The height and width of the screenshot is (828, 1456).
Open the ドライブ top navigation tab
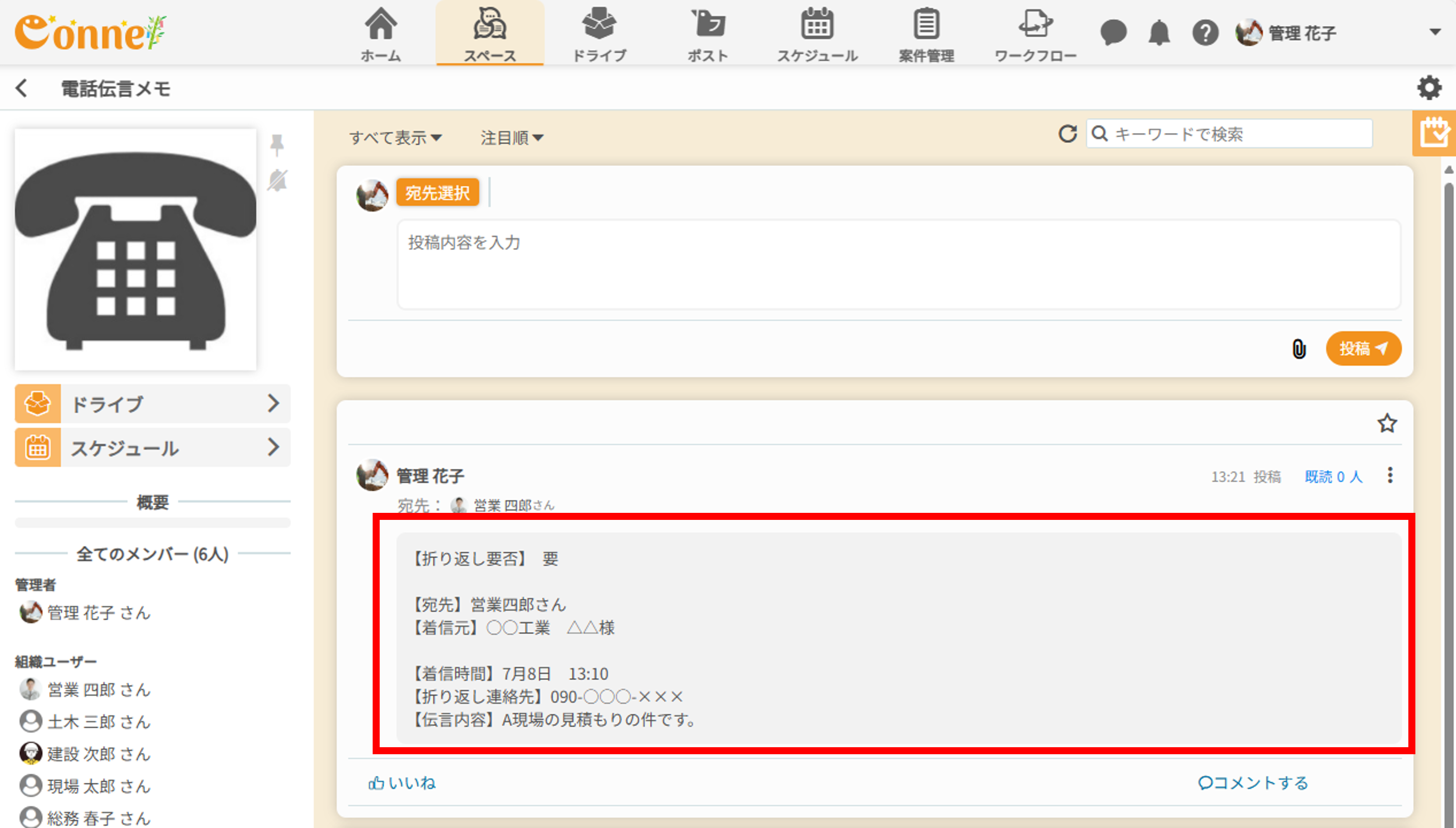pyautogui.click(x=599, y=34)
